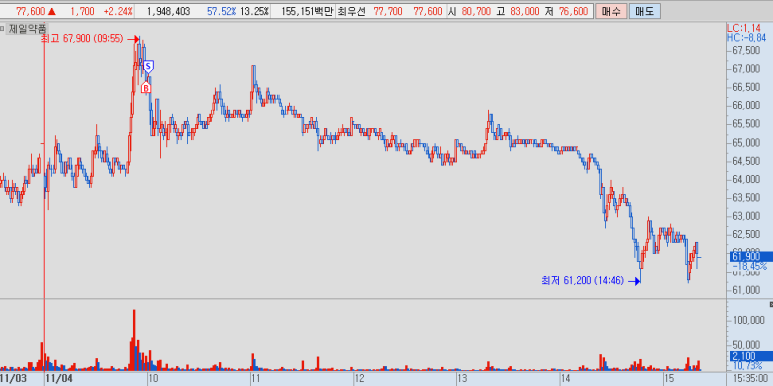This screenshot has height=386, width=773.
Task: Click the red up-arrow next to 77,600
Action: click(x=52, y=11)
